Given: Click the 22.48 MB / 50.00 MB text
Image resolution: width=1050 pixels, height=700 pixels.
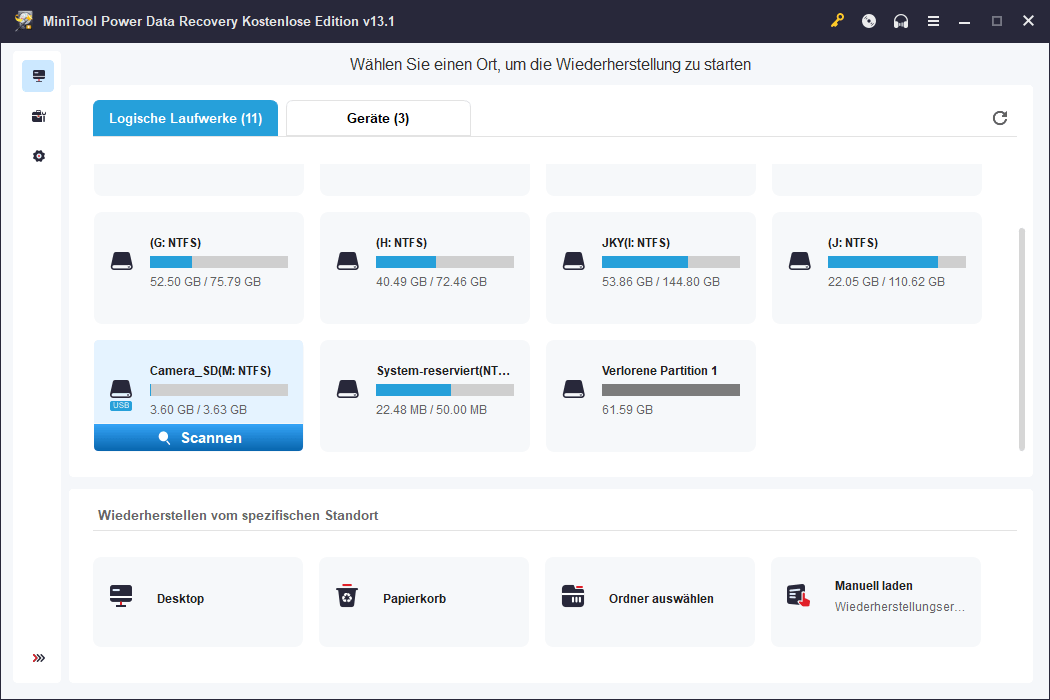Looking at the screenshot, I should [431, 409].
